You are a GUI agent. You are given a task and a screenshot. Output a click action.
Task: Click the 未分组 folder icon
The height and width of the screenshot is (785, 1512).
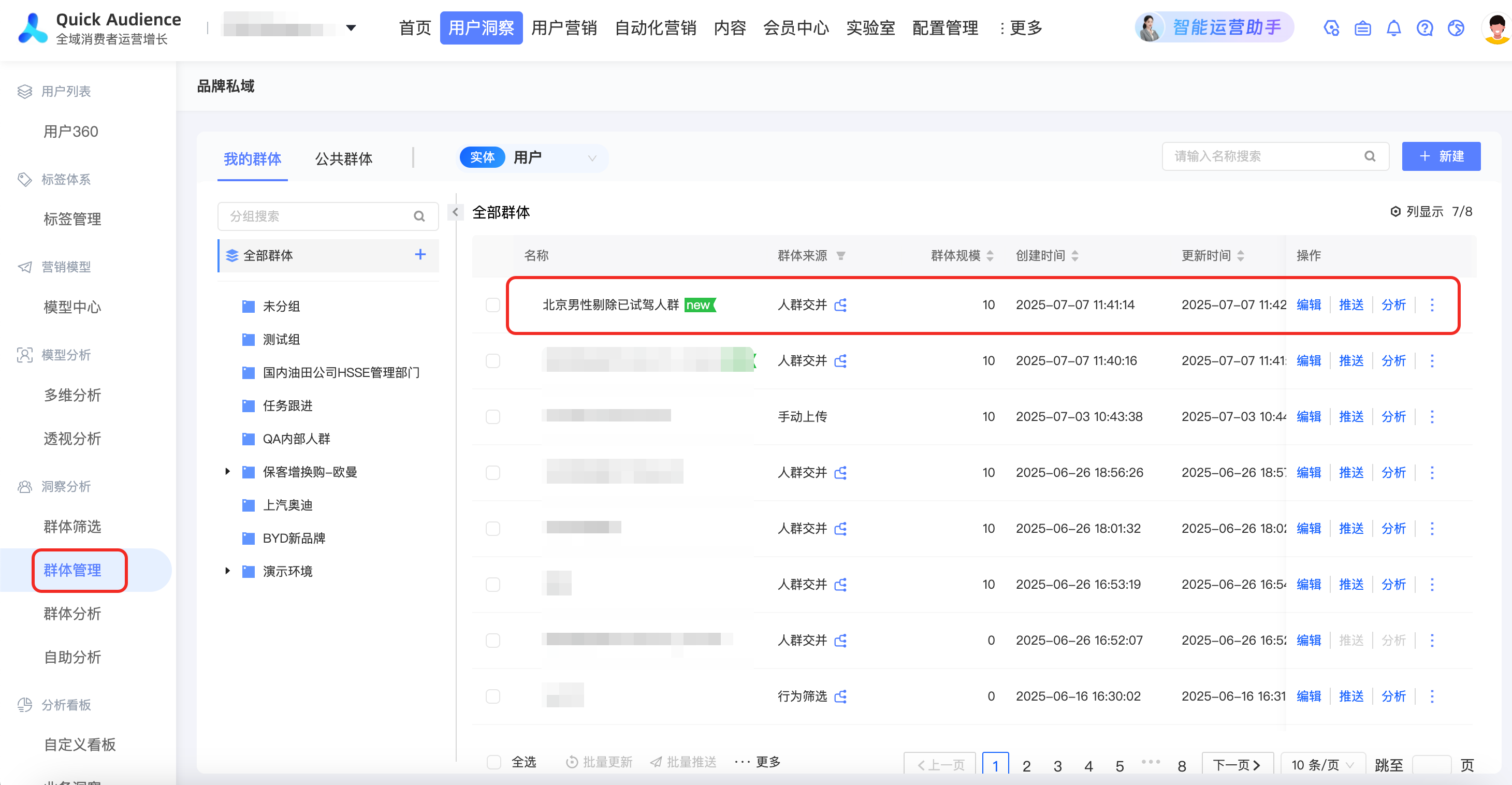pyautogui.click(x=248, y=306)
